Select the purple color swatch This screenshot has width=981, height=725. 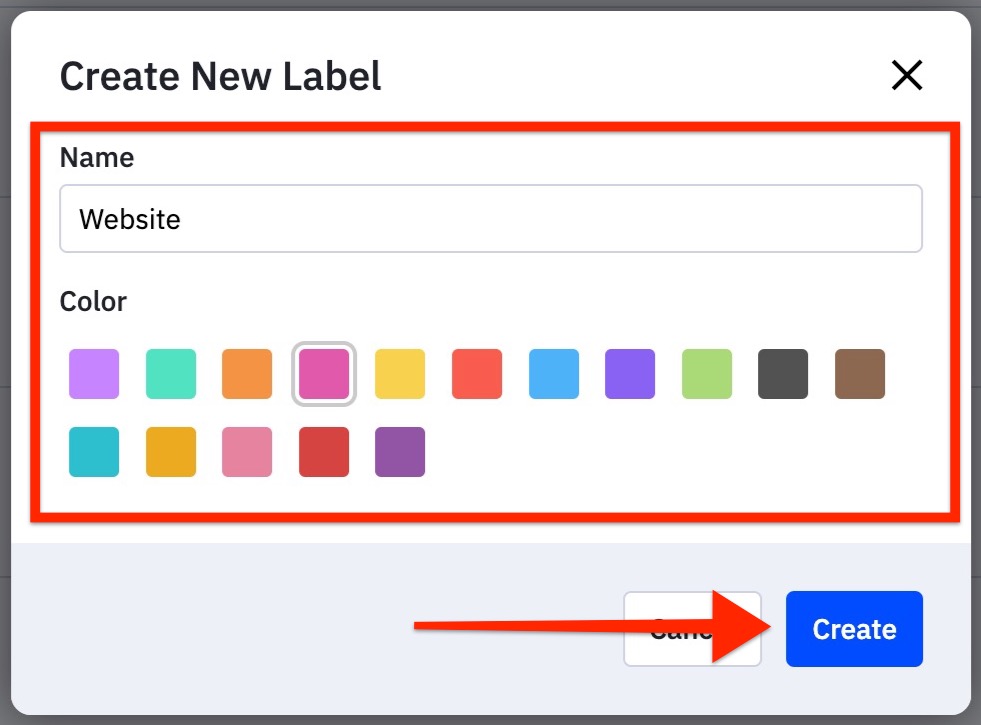coord(93,374)
